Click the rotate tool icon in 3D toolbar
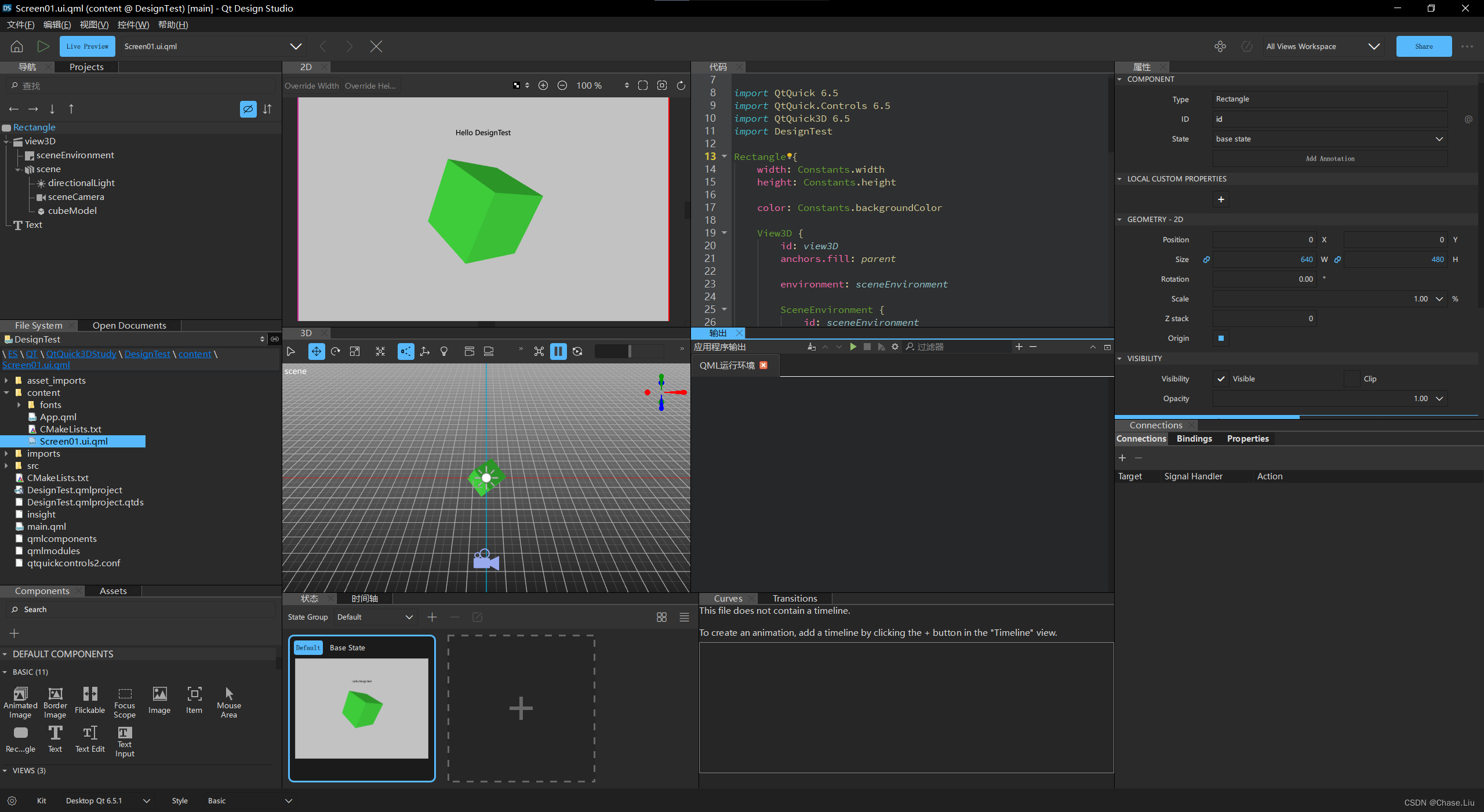Image resolution: width=1484 pixels, height=812 pixels. (x=335, y=351)
